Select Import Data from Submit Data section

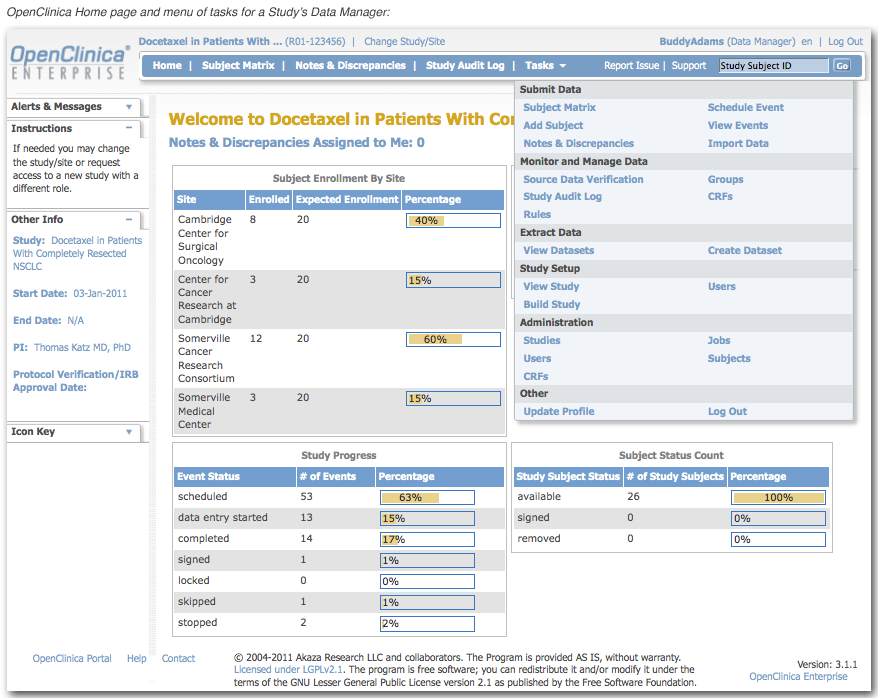(x=738, y=144)
